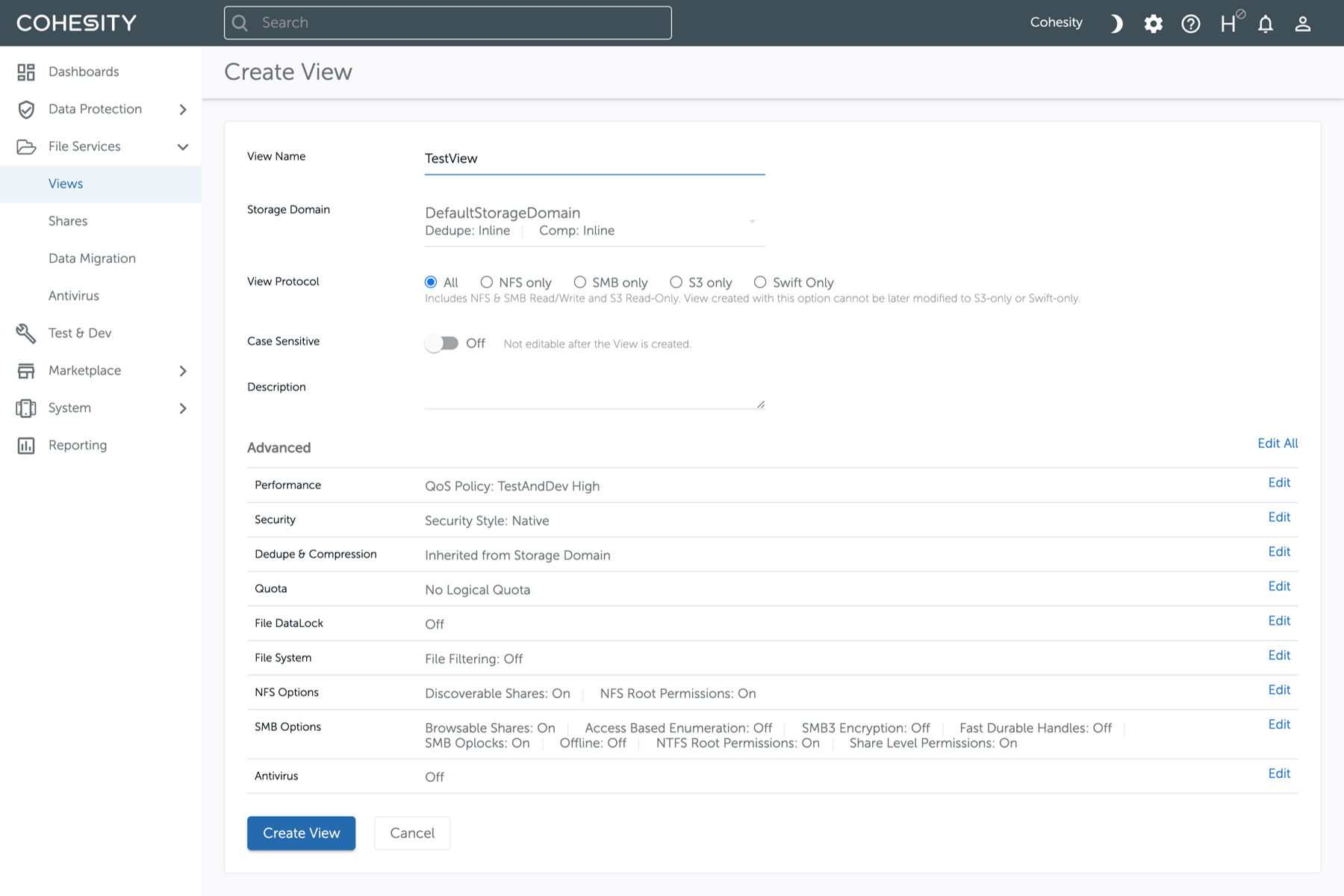Image resolution: width=1344 pixels, height=896 pixels.
Task: Click the Create View button
Action: pyautogui.click(x=302, y=833)
